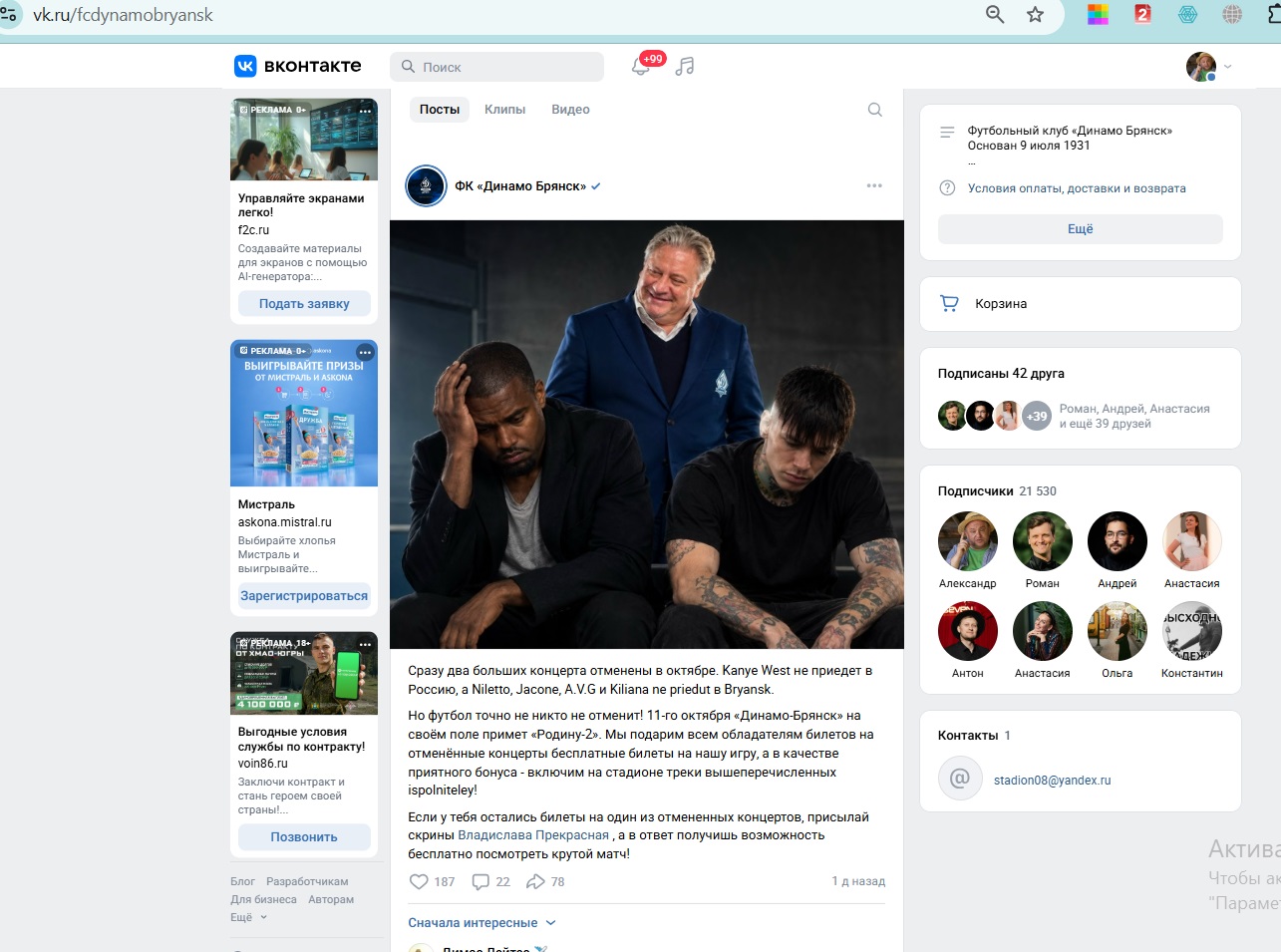The height and width of the screenshot is (952, 1281).
Task: Share the post using arrow icon
Action: coord(536,881)
